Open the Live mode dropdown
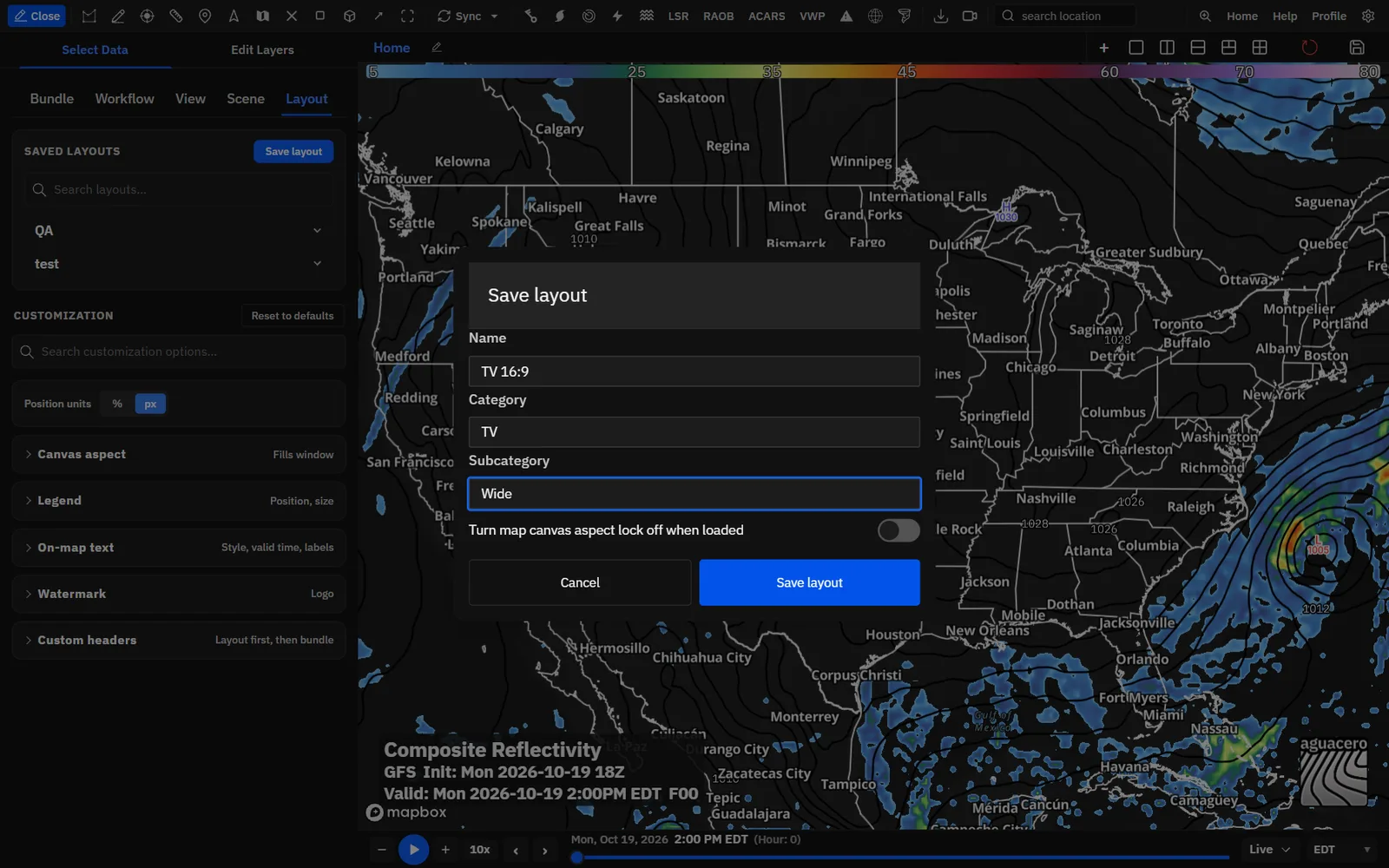Screen dimensions: 1389x868 1269,850
